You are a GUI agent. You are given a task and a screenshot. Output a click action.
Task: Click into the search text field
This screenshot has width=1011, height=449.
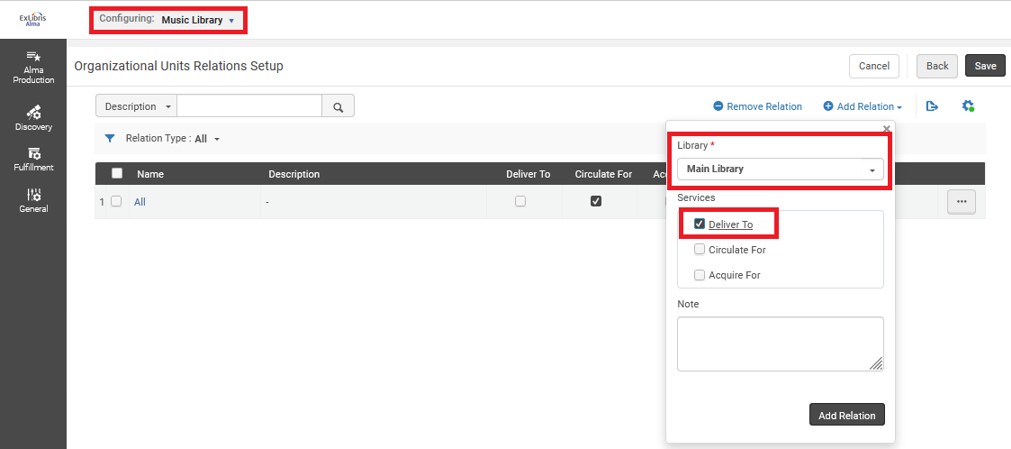(249, 106)
